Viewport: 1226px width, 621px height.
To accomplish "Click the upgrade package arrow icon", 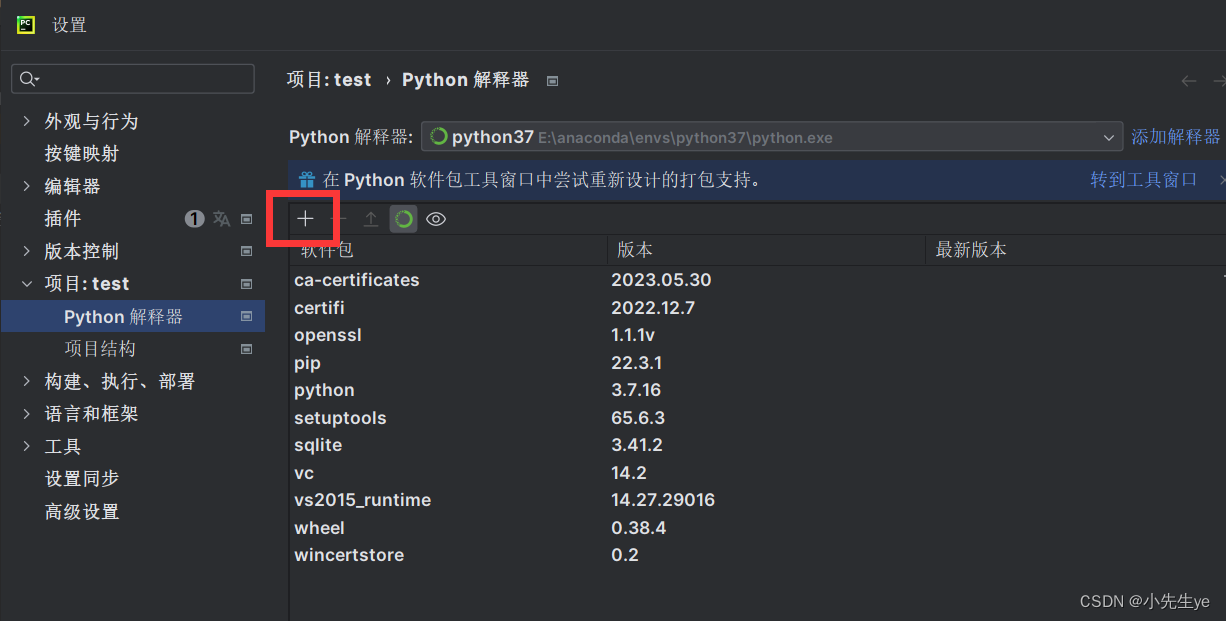I will coord(370,218).
